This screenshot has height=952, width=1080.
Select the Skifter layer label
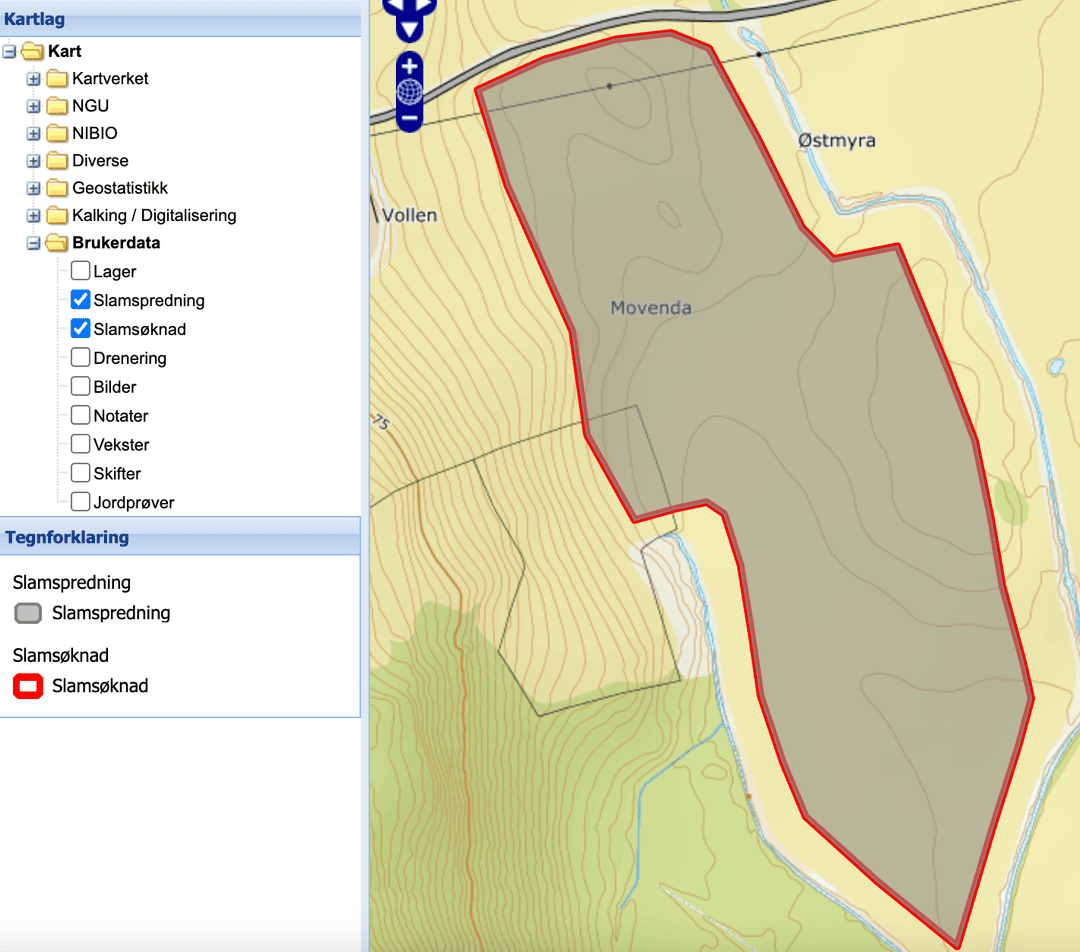pyautogui.click(x=117, y=473)
